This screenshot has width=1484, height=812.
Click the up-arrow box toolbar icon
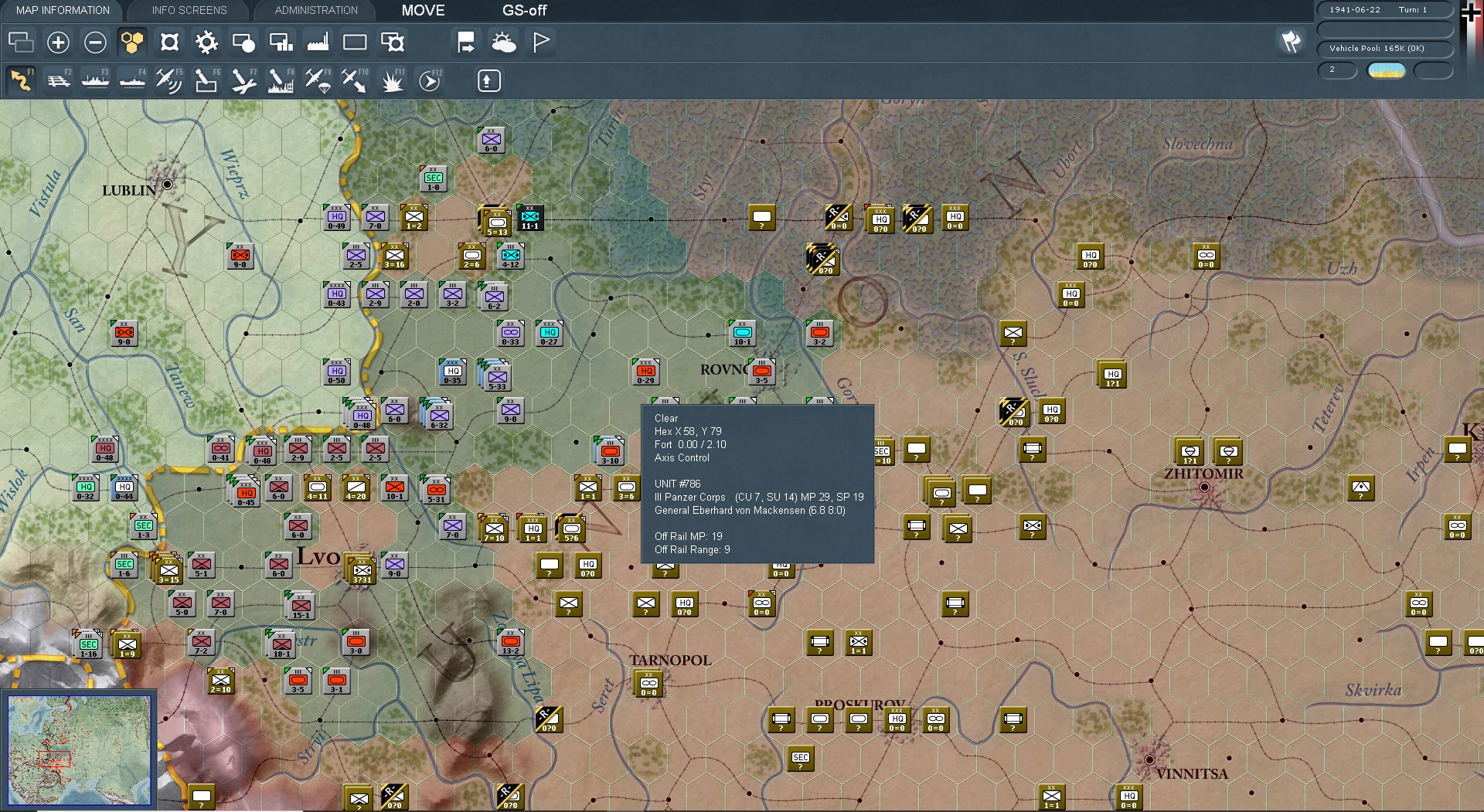pos(488,80)
